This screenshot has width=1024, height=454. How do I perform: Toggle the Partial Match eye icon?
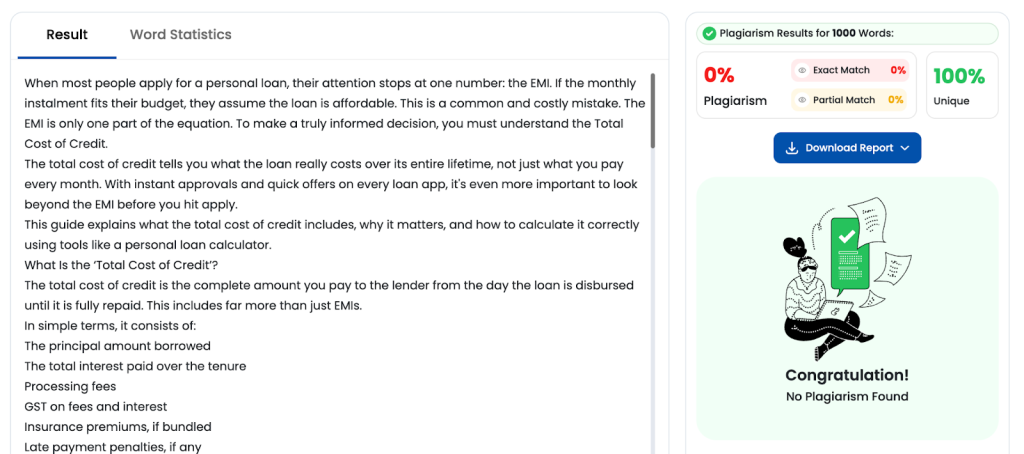click(x=802, y=100)
